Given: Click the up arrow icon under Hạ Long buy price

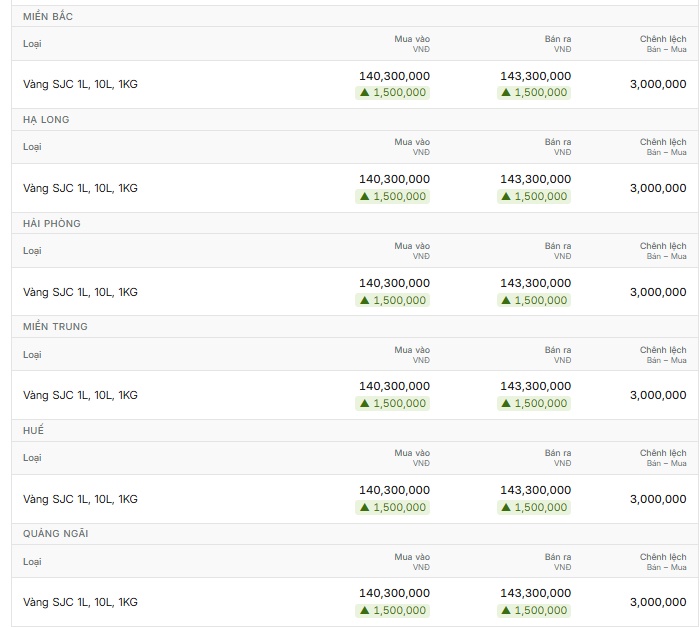Looking at the screenshot, I should [365, 196].
